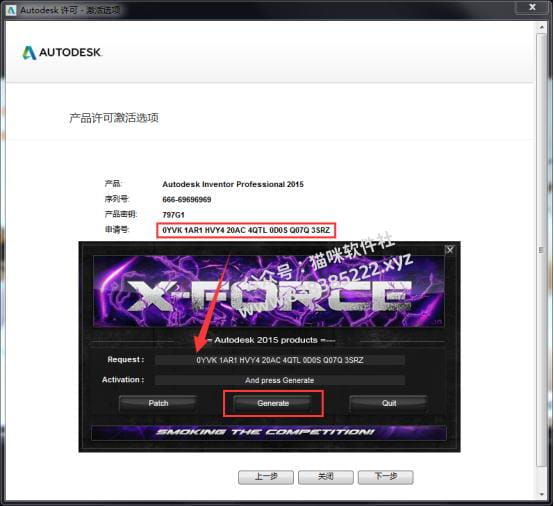The height and width of the screenshot is (506, 554).
Task: Click the 产品许可激活选项 heading
Action: [x=114, y=118]
